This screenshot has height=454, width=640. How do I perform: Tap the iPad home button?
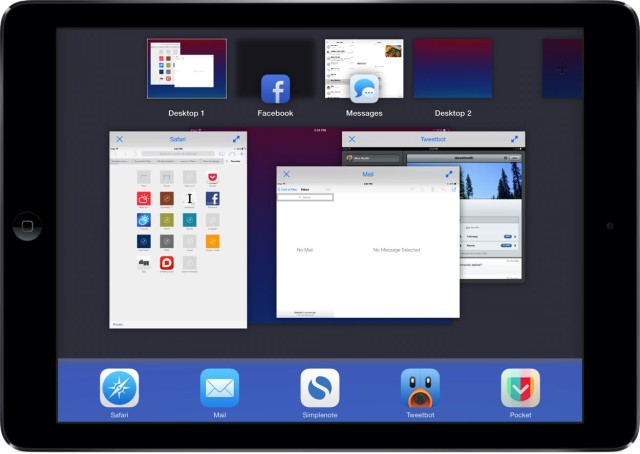(x=27, y=226)
